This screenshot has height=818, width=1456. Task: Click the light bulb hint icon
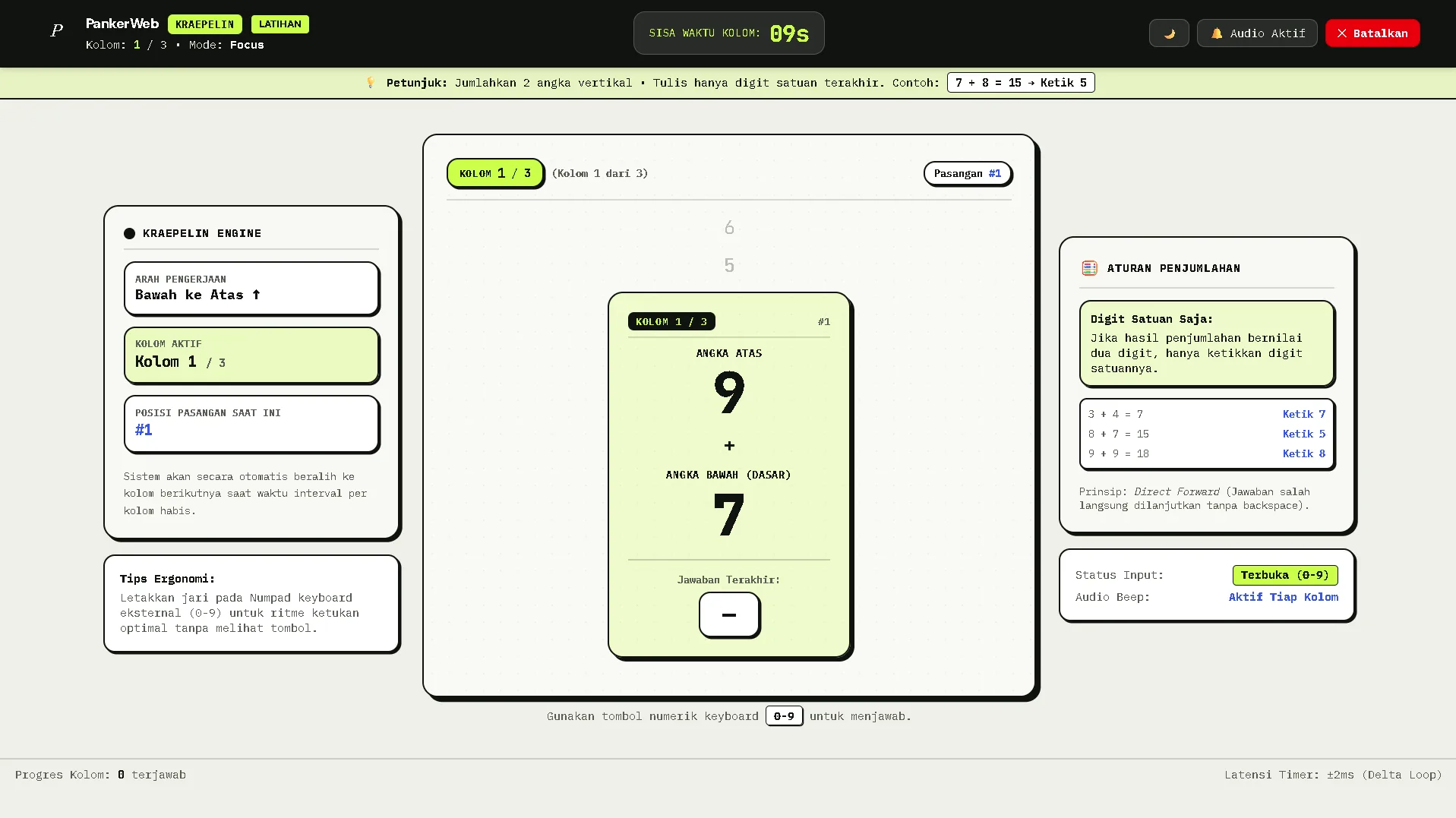371,83
